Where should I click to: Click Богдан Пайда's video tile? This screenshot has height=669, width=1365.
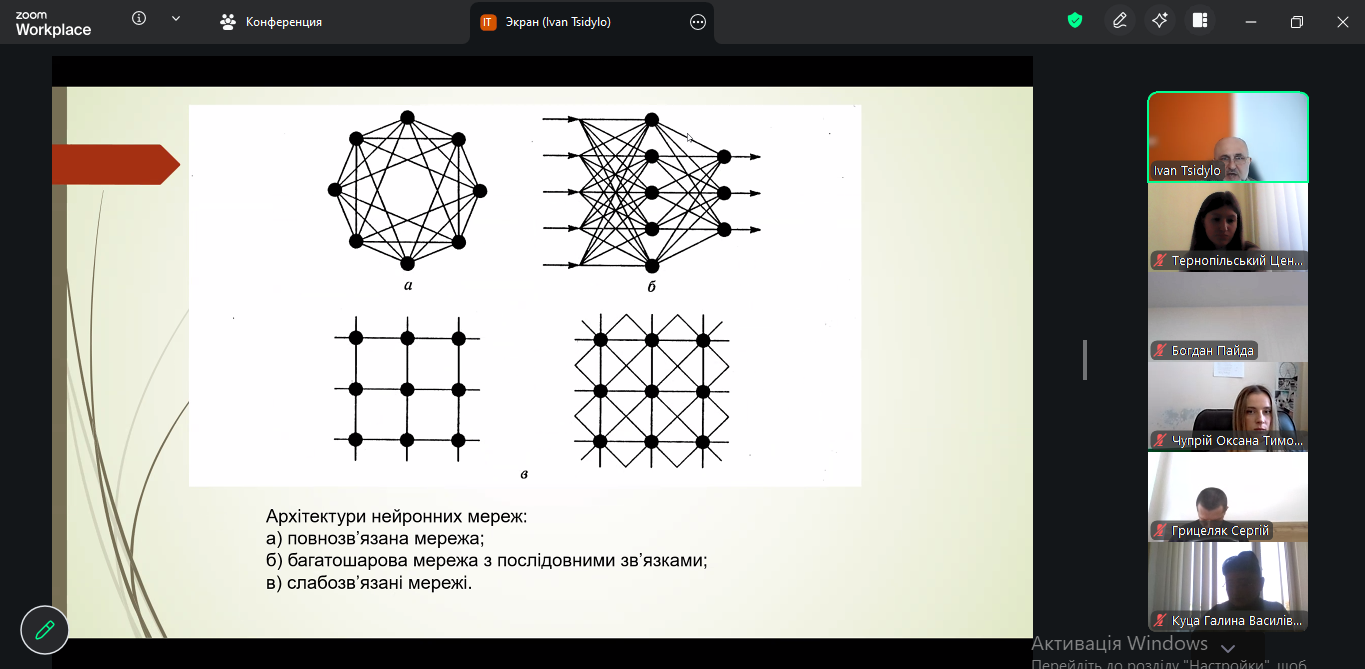tap(1227, 317)
